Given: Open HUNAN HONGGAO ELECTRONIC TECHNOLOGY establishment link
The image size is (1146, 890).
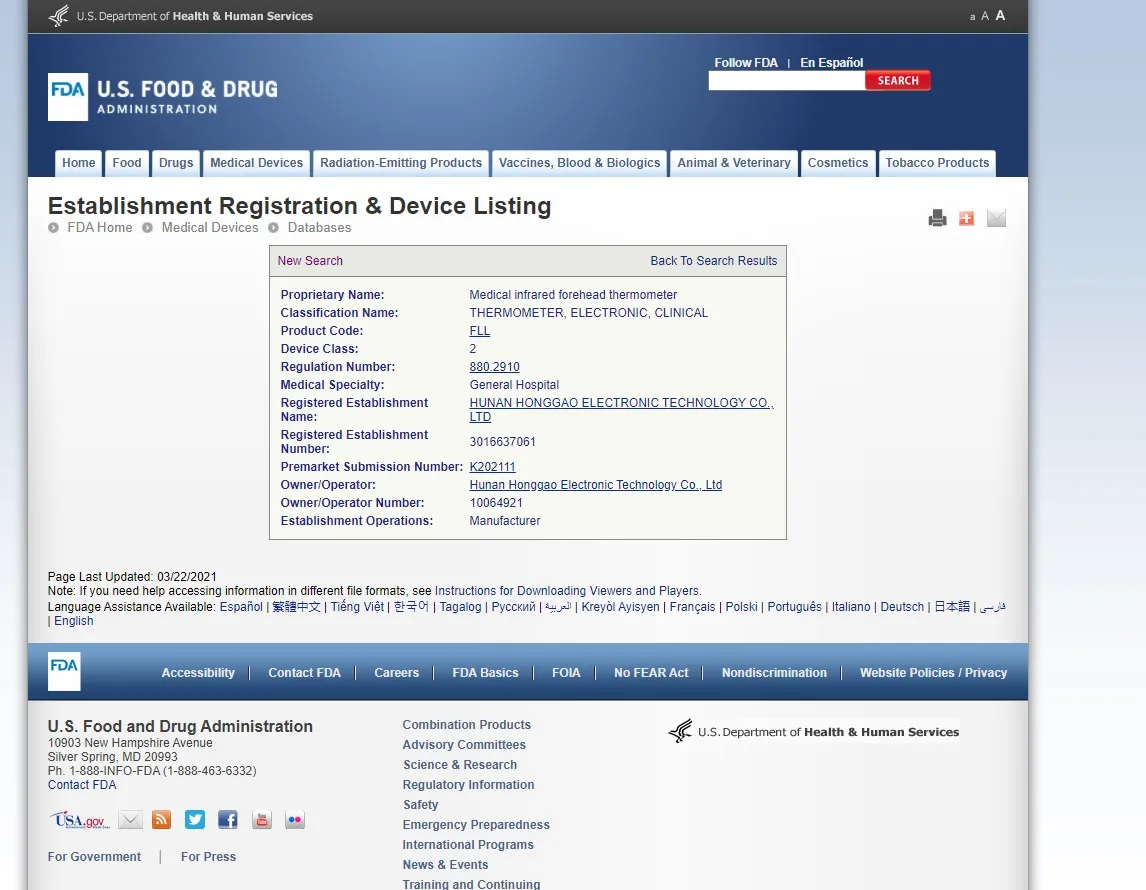Looking at the screenshot, I should click(x=621, y=410).
